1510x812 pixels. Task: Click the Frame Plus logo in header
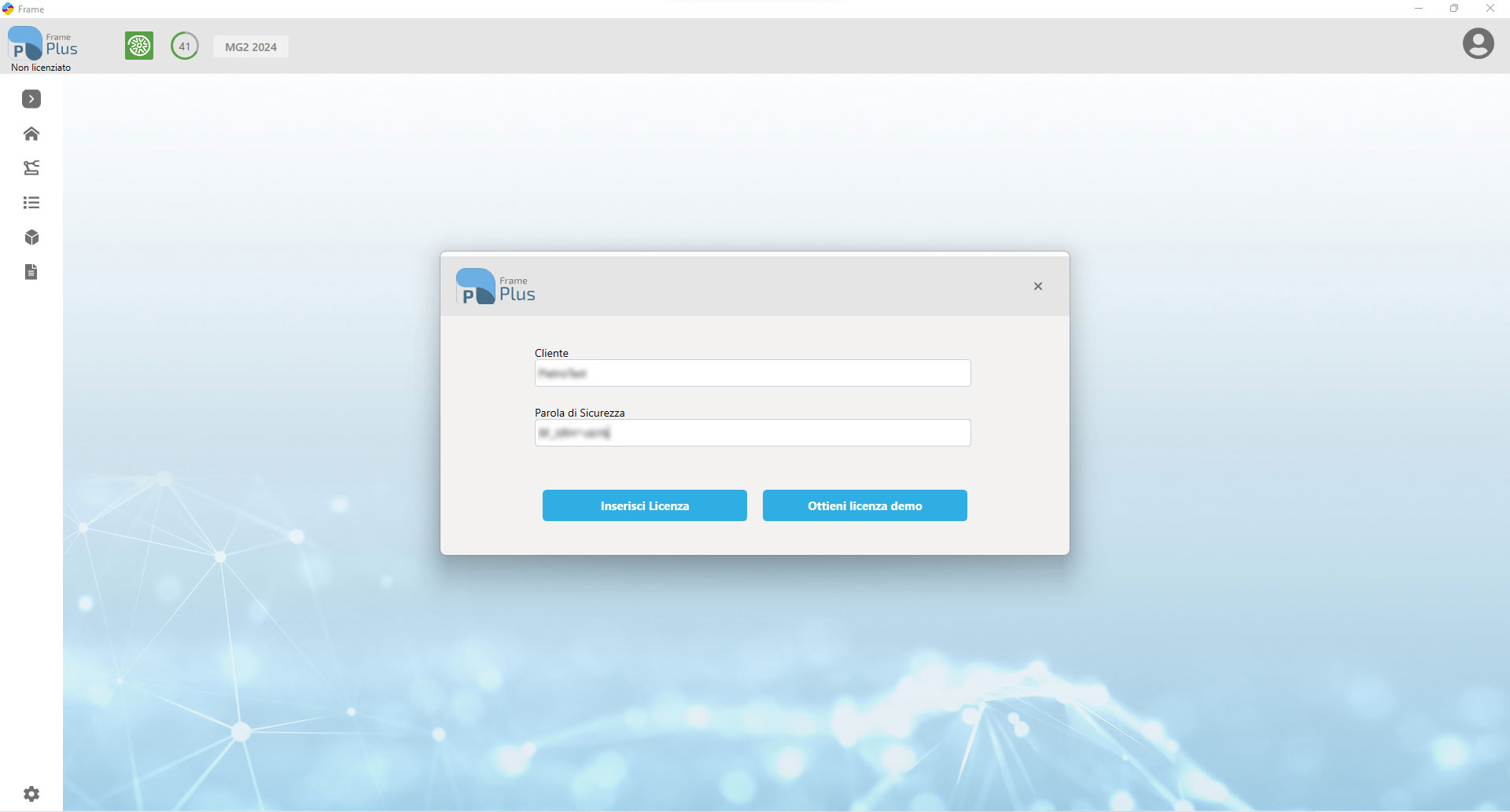click(x=43, y=44)
